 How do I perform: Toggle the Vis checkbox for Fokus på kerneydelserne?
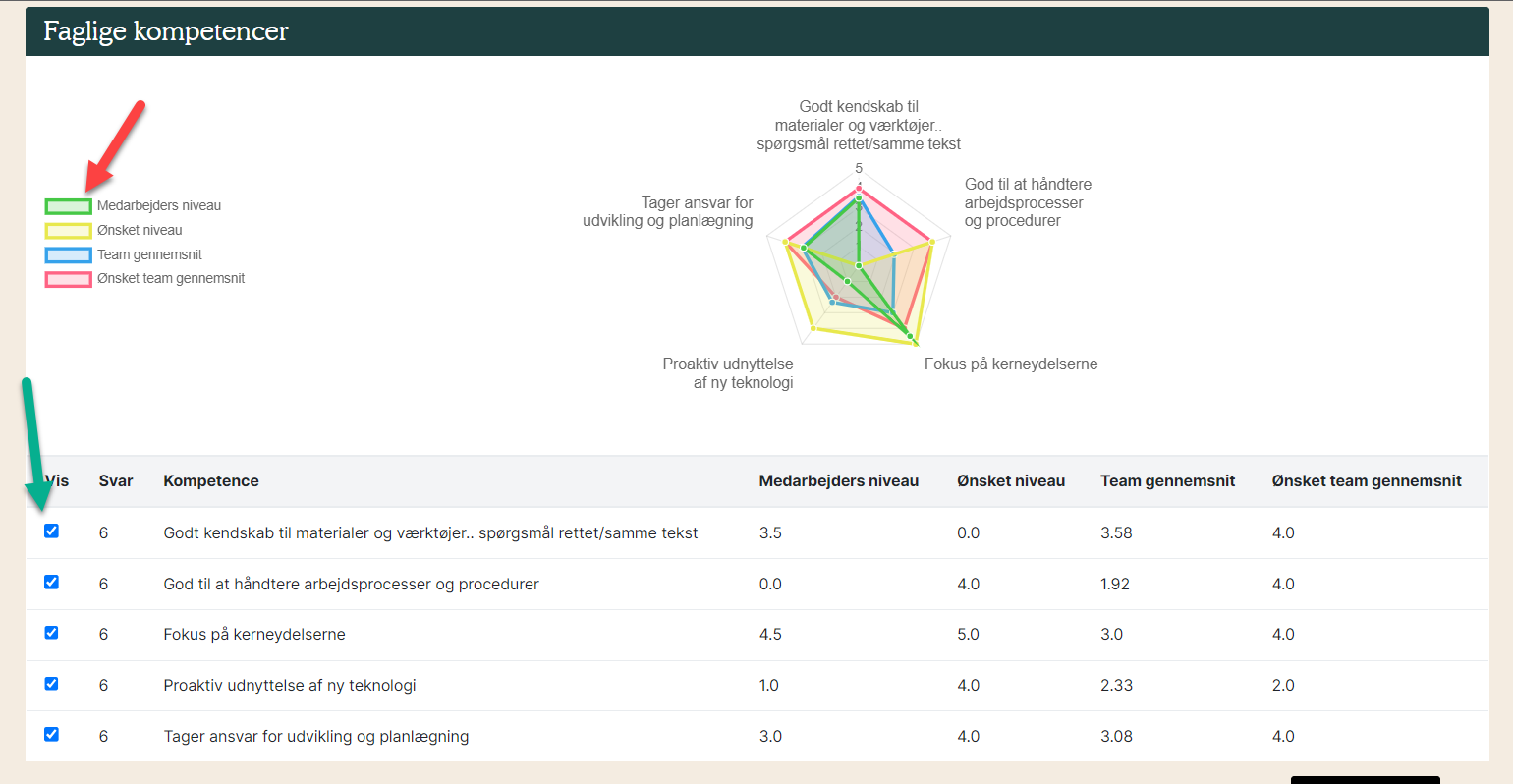[51, 633]
